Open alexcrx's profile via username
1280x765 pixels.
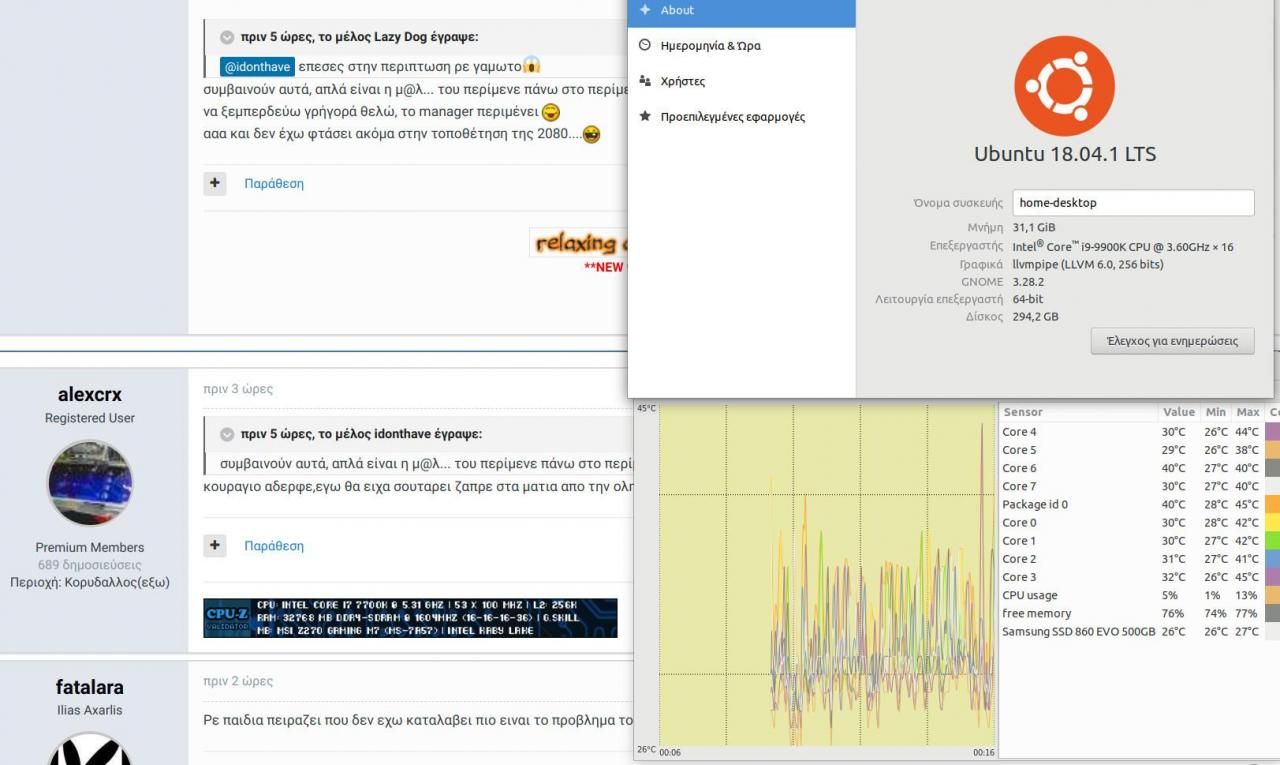click(x=90, y=394)
